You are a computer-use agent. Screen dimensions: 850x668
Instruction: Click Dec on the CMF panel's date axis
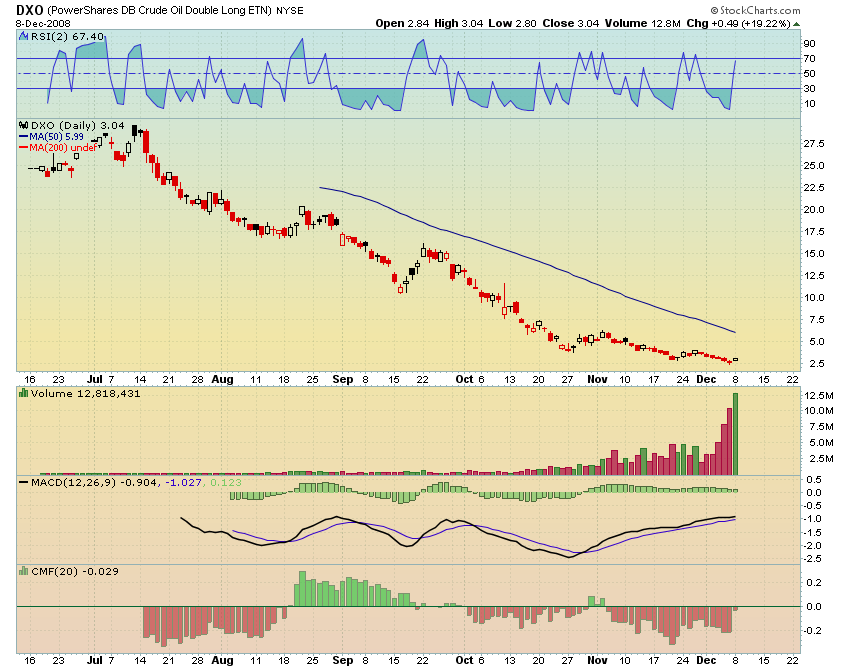click(x=706, y=660)
